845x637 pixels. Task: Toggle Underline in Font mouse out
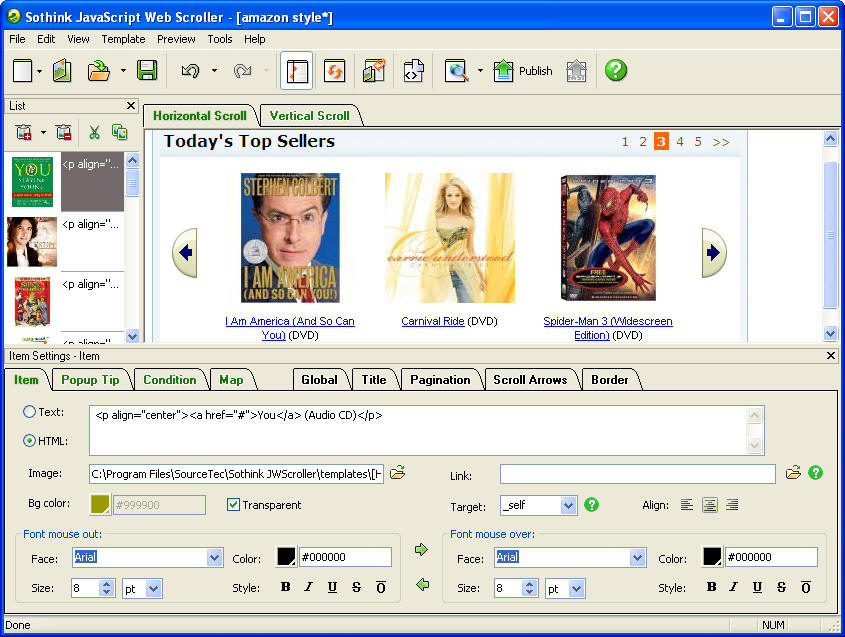pos(333,587)
